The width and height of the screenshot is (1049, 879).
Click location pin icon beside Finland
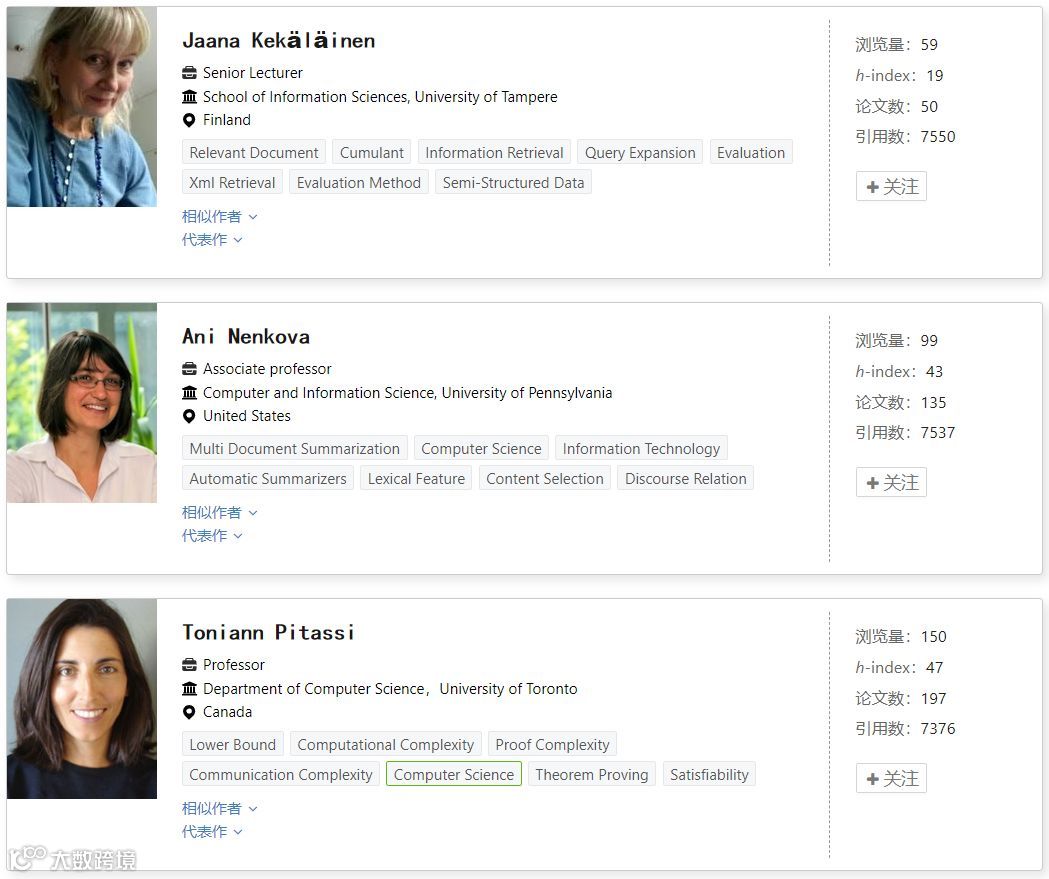[x=189, y=120]
